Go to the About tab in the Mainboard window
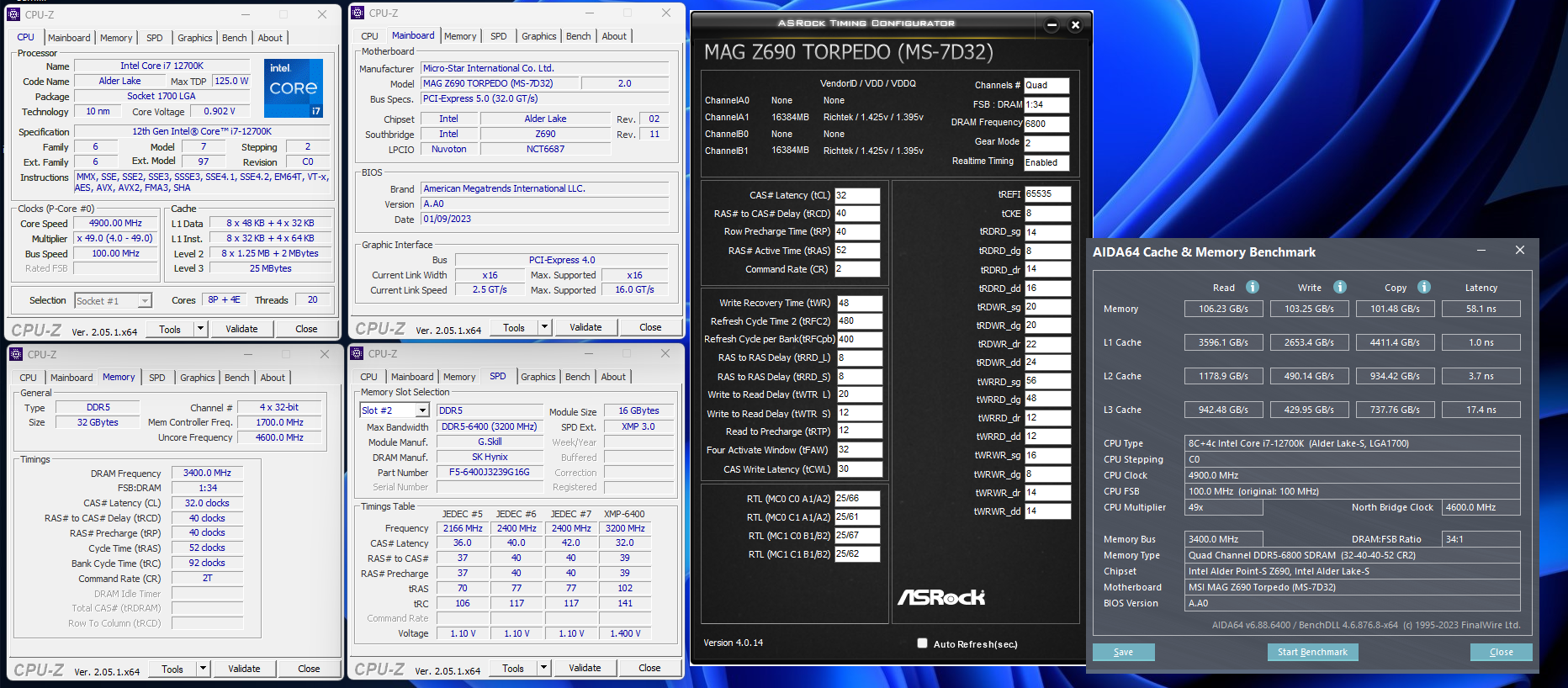 (614, 36)
